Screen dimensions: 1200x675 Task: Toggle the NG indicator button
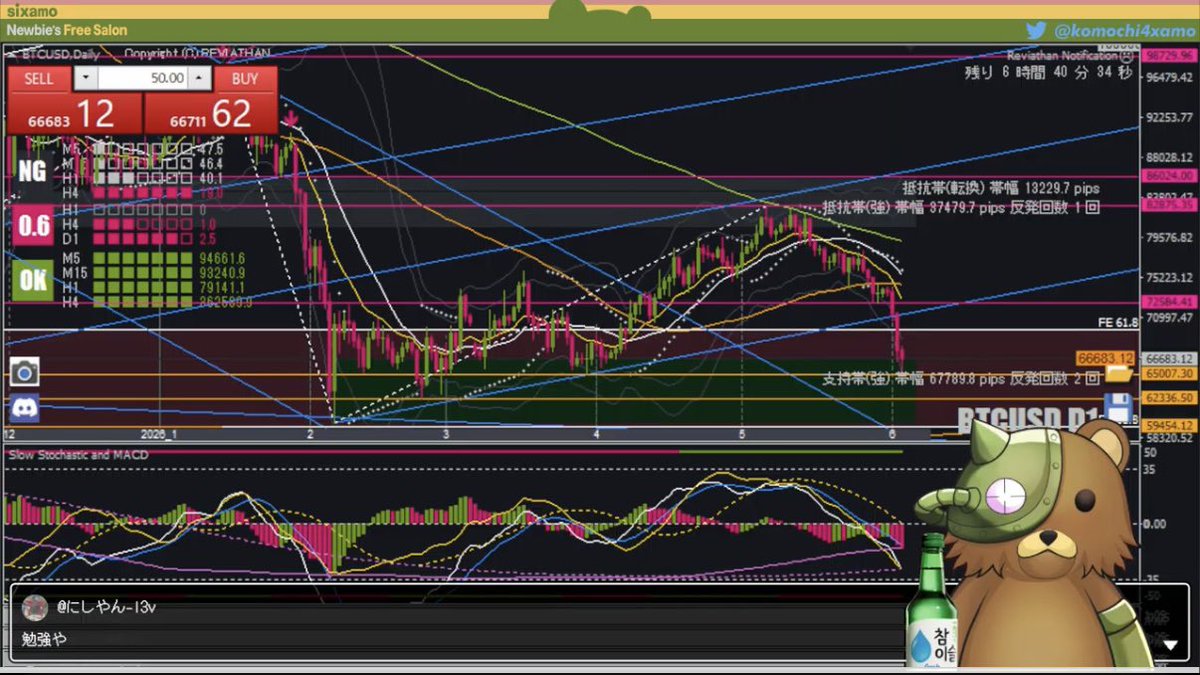point(33,171)
